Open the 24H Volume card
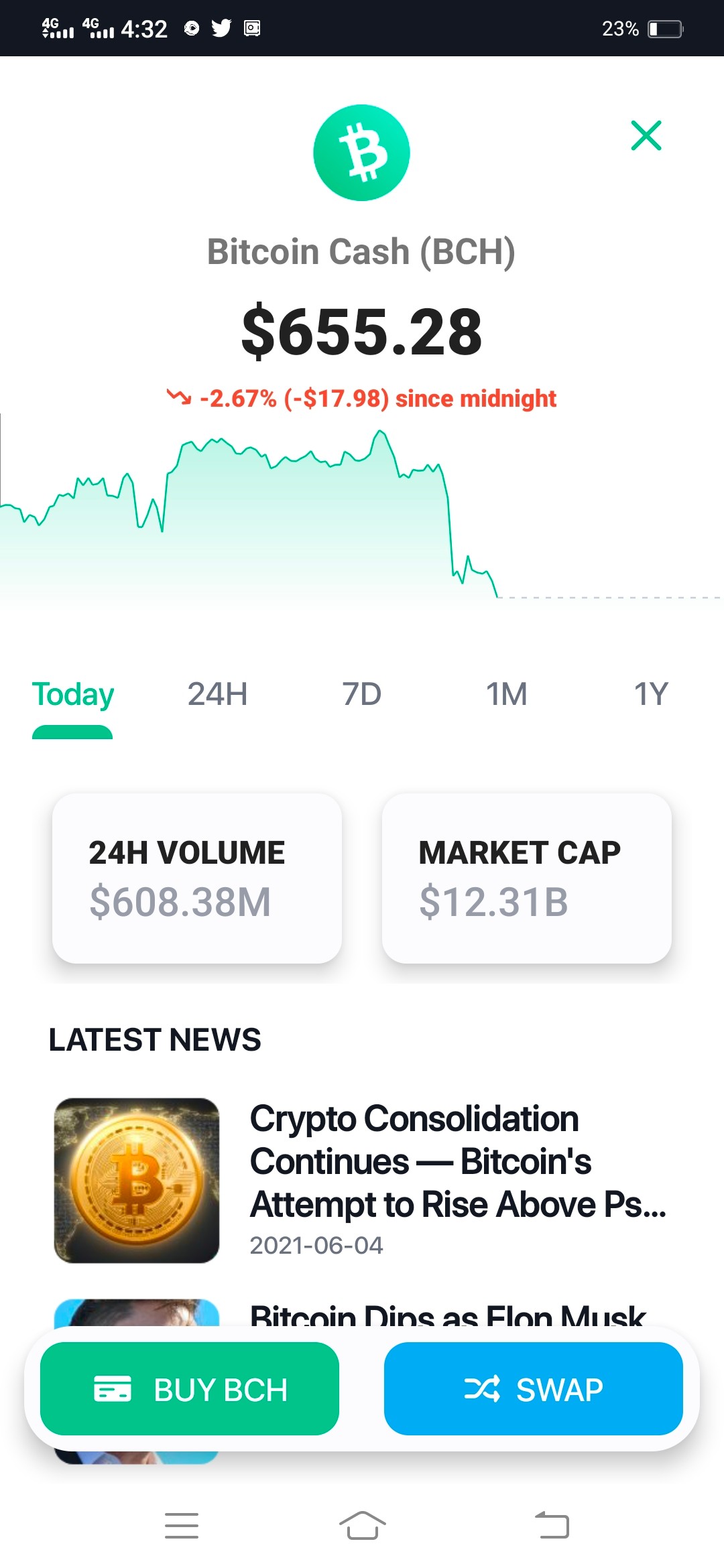This screenshot has width=724, height=1568. (197, 878)
